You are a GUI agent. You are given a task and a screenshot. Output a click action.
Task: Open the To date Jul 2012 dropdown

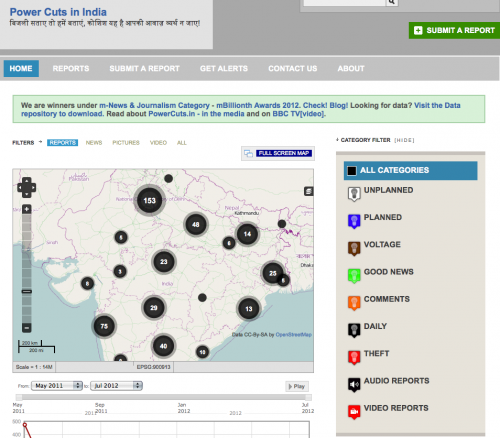pos(116,386)
